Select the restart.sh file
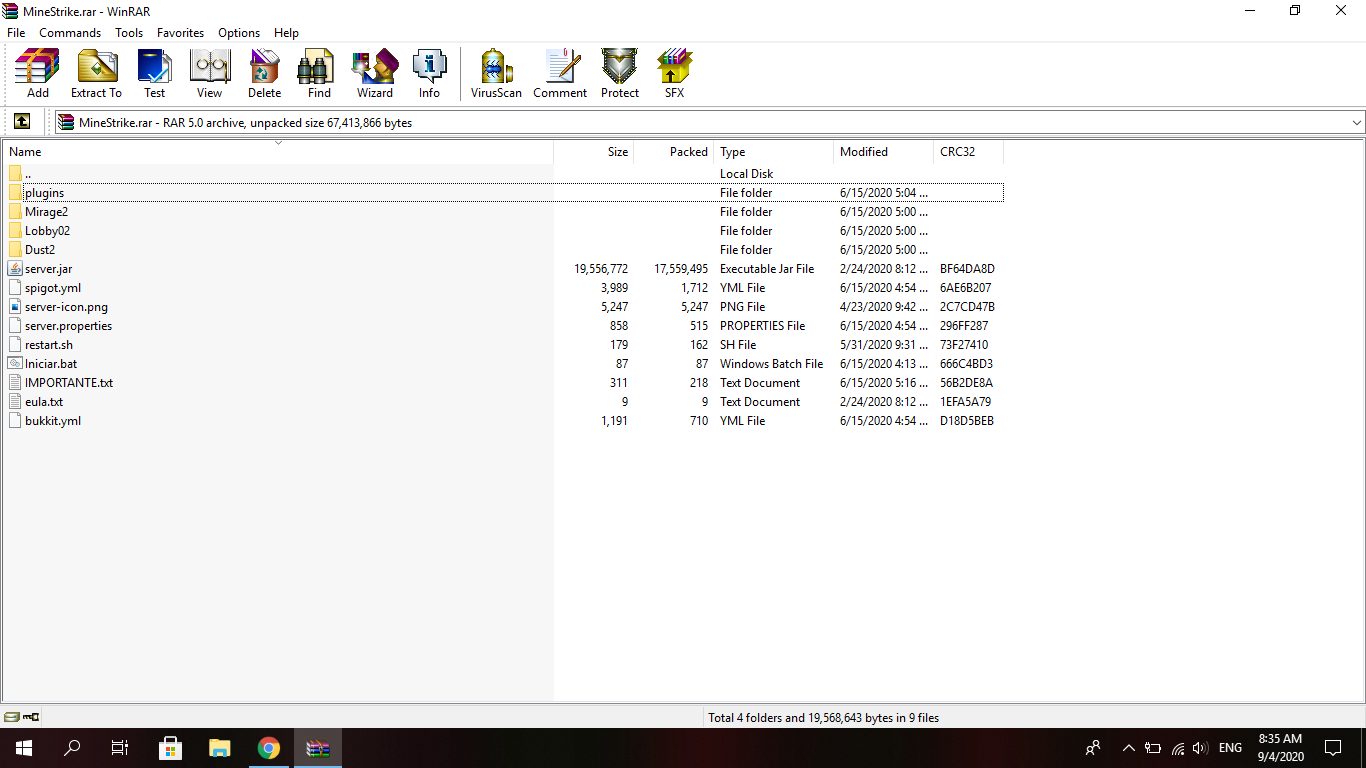 tap(505, 345)
